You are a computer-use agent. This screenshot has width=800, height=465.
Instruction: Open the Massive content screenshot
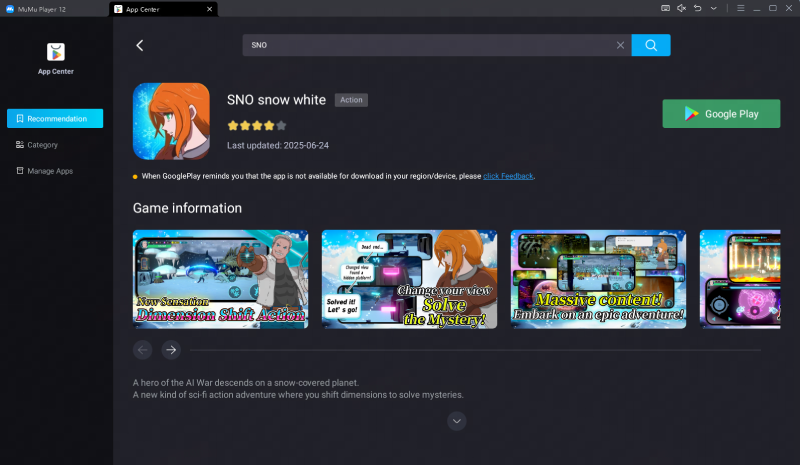[598, 279]
